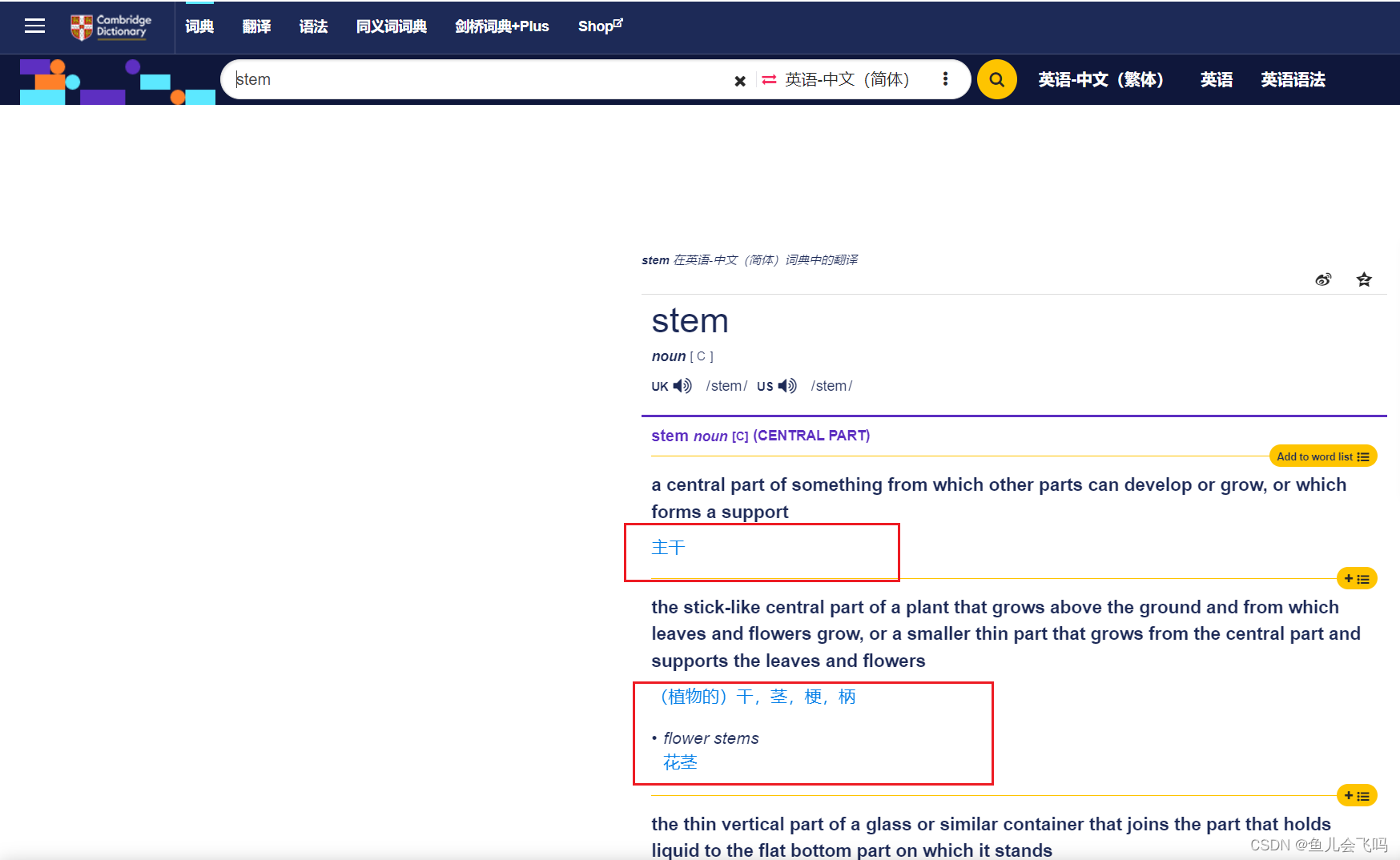Click inside the stem search input field

tap(481, 79)
